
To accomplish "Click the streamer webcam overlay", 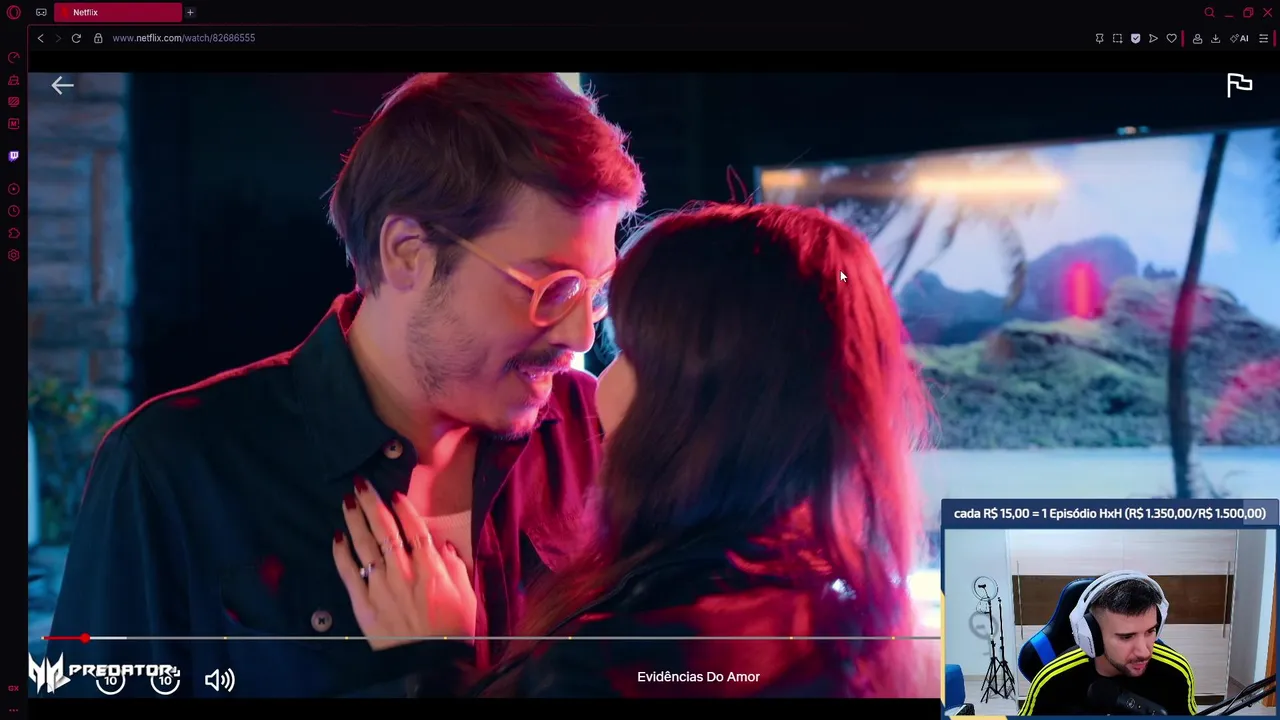I will (x=1110, y=623).
